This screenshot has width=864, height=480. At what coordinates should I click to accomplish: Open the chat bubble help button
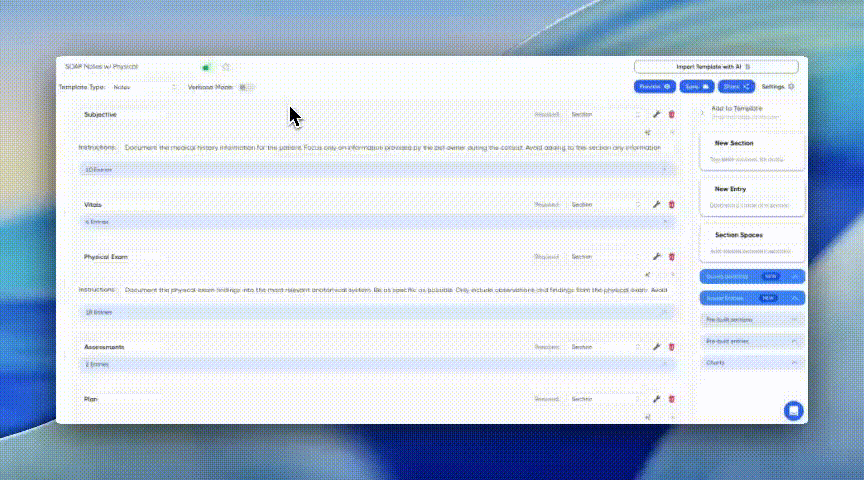[793, 411]
